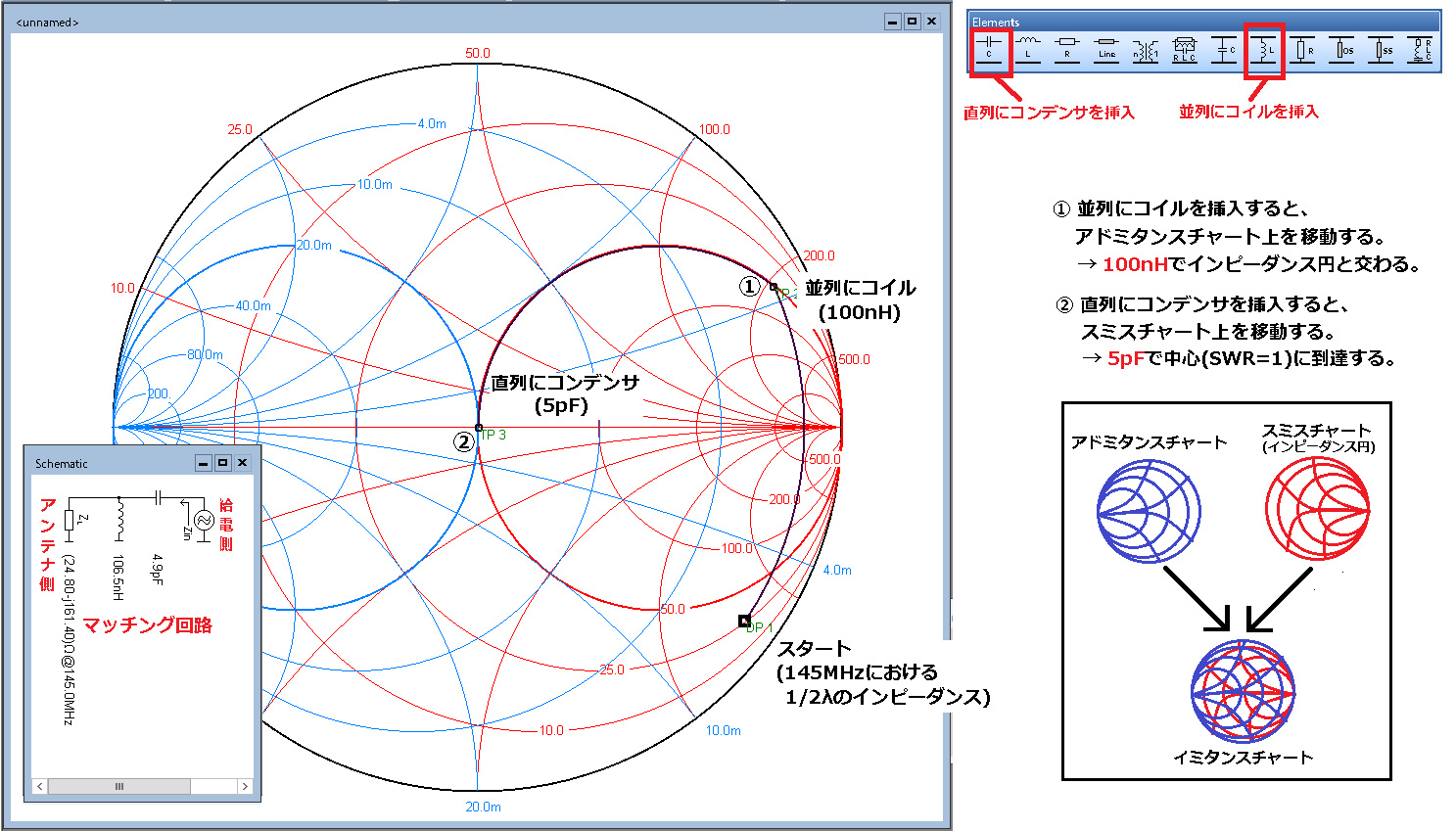Select the shunt series-RLC element
This screenshot has width=1456, height=831.
[1420, 49]
